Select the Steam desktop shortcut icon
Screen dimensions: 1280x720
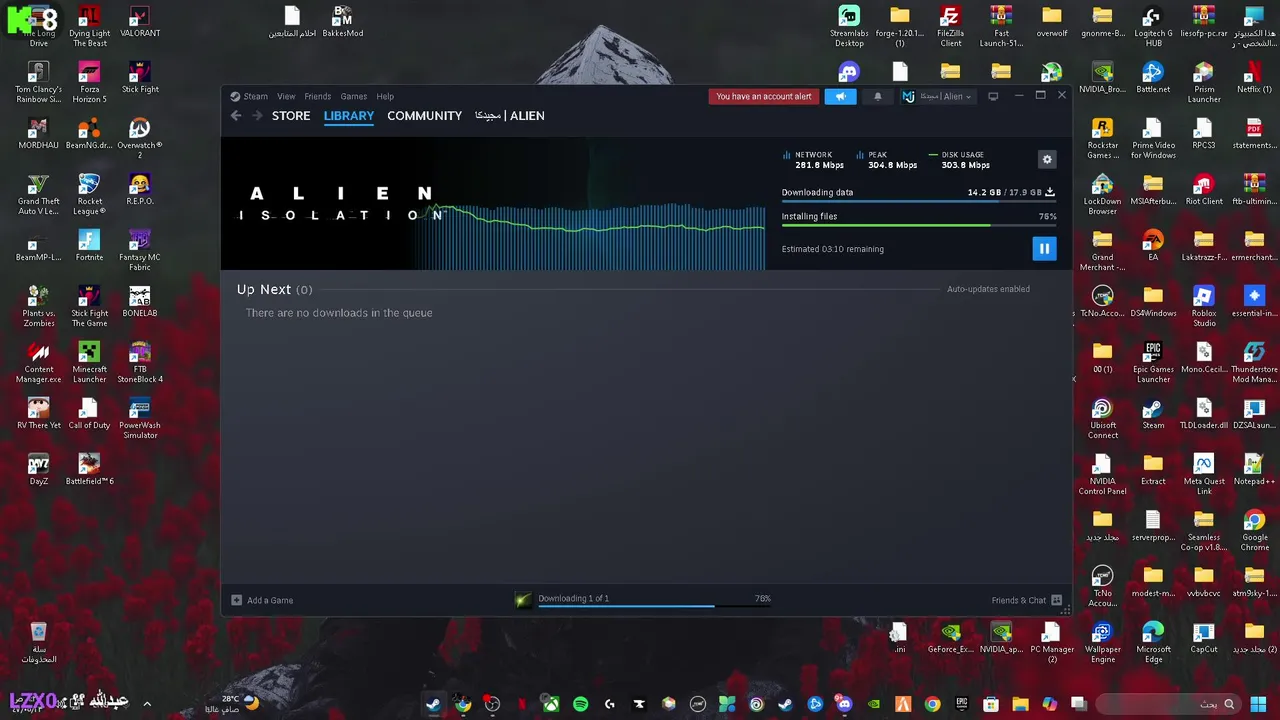coord(1153,413)
